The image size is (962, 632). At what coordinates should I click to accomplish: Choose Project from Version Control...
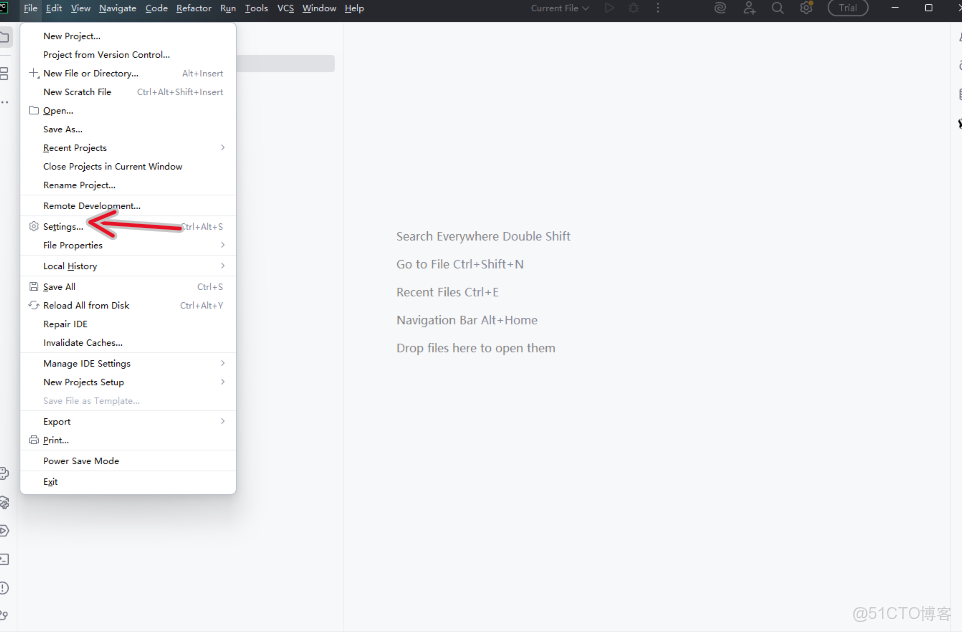coord(128,55)
